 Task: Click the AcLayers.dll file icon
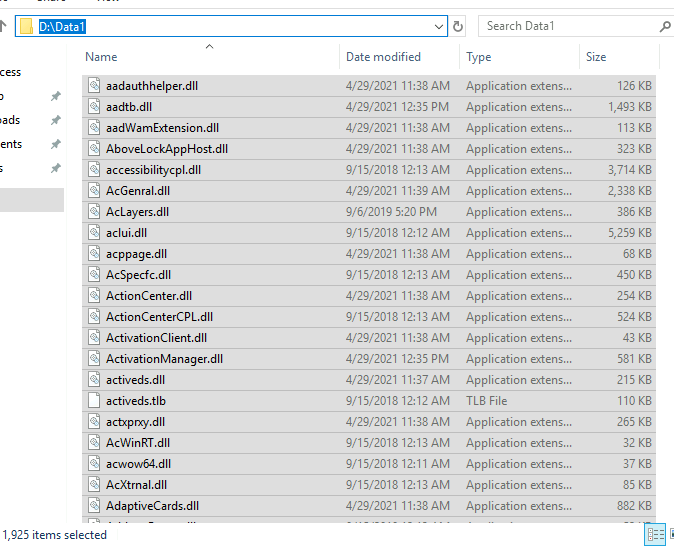(94, 211)
